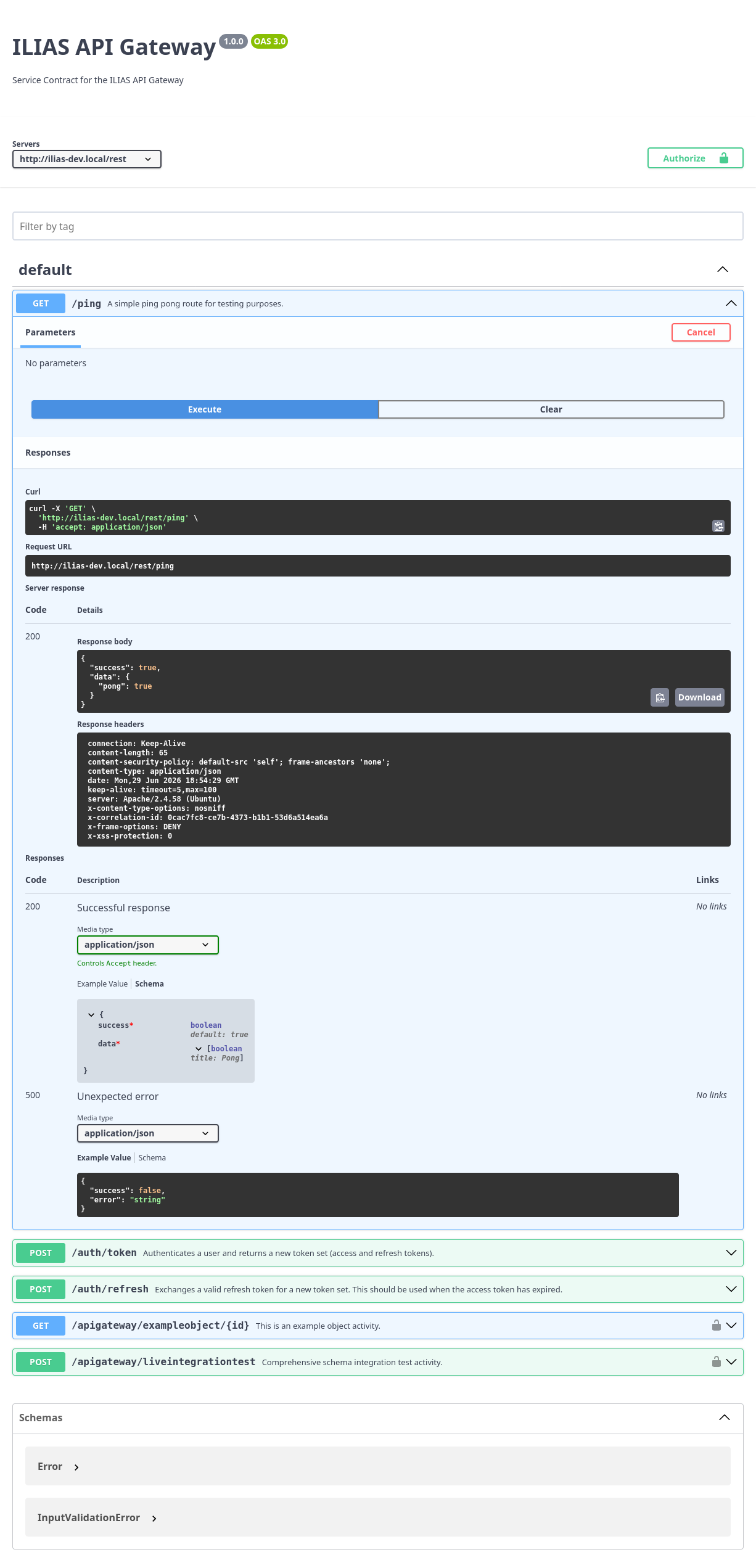Click the 1.0.0 version badge
The image size is (756, 1568).
point(234,41)
